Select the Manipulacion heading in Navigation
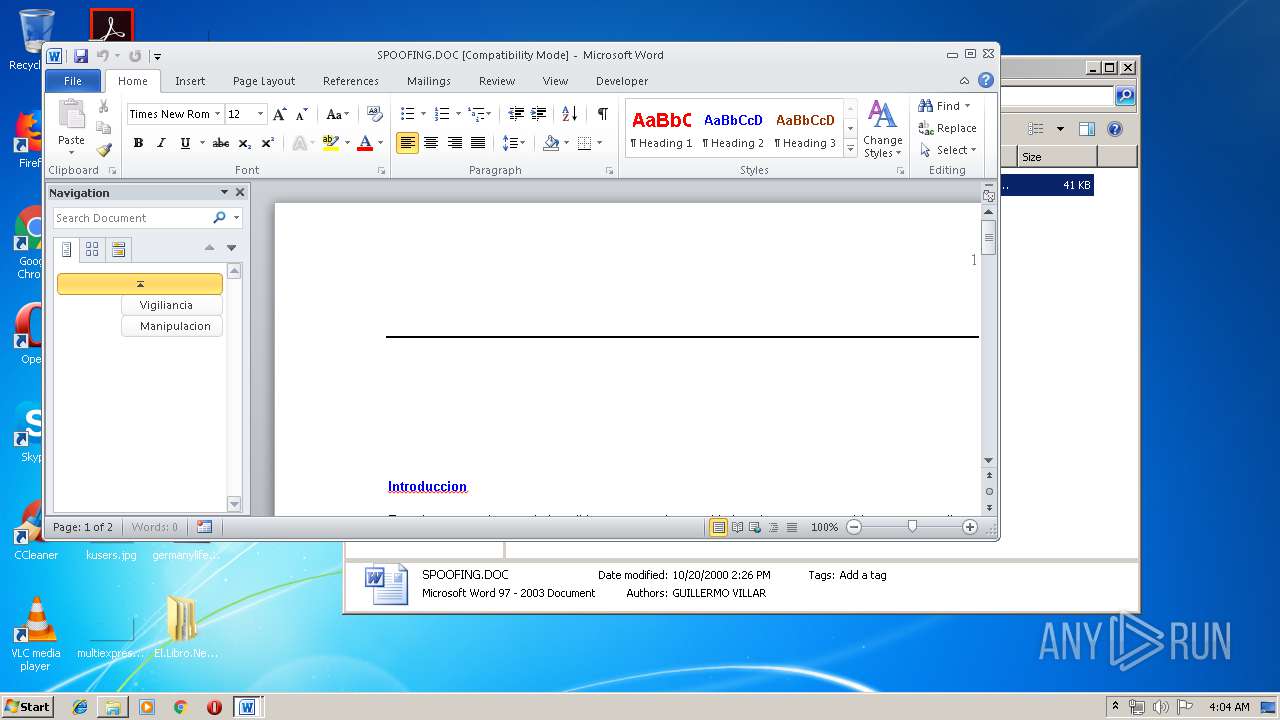The width and height of the screenshot is (1280, 720). [172, 327]
